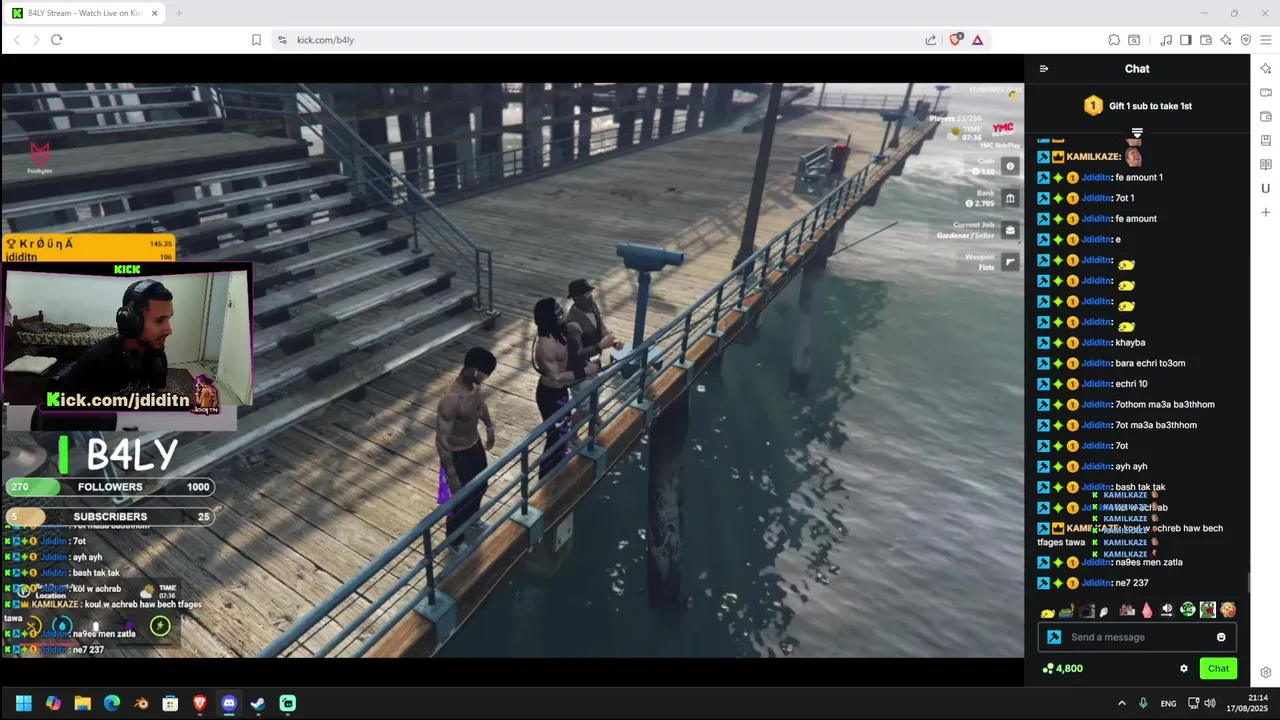Open Brave Wallet in the toolbar
Viewport: 1280px width, 720px height.
point(1206,40)
